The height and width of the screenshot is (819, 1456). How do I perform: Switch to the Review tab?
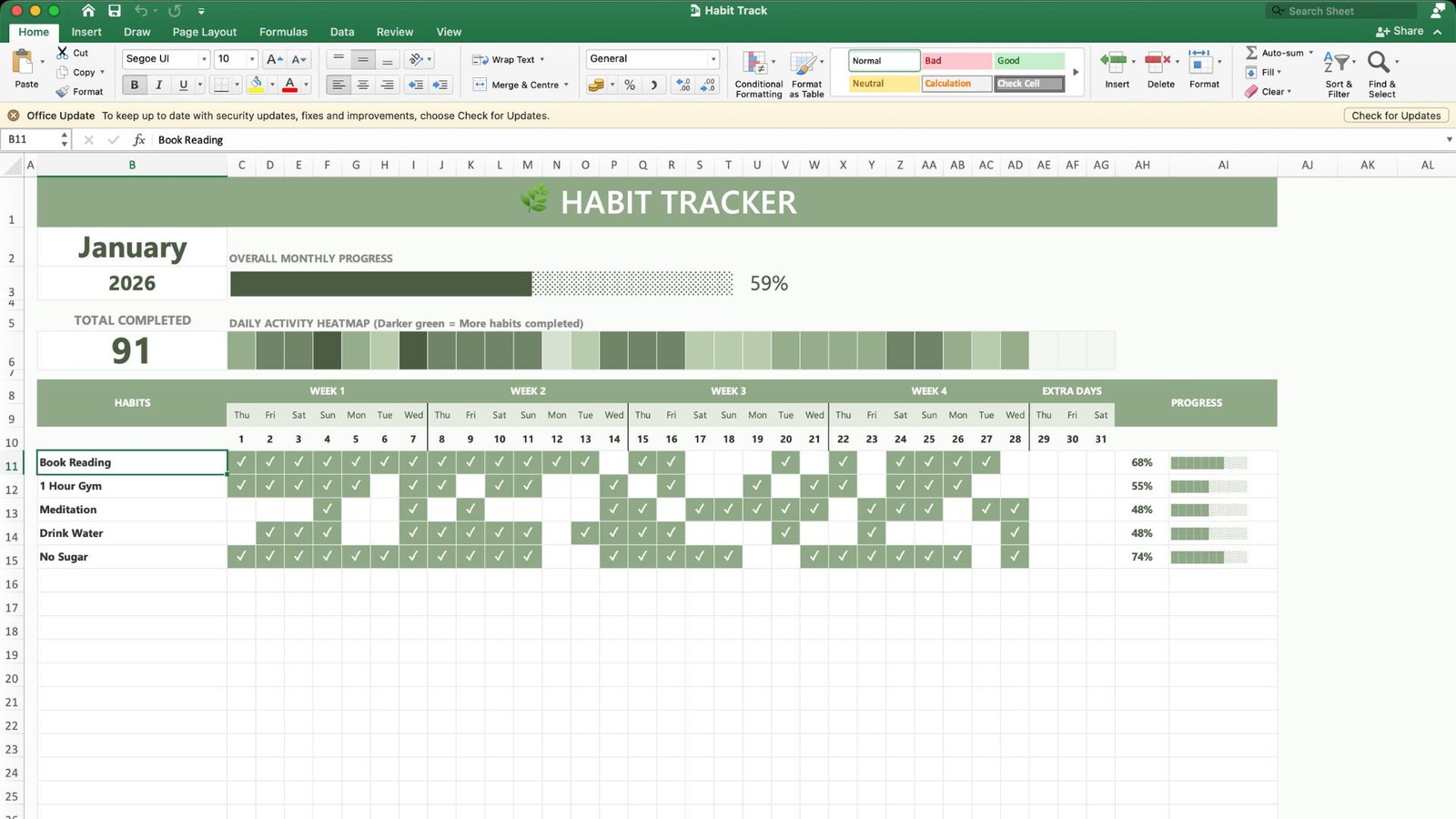click(x=395, y=32)
